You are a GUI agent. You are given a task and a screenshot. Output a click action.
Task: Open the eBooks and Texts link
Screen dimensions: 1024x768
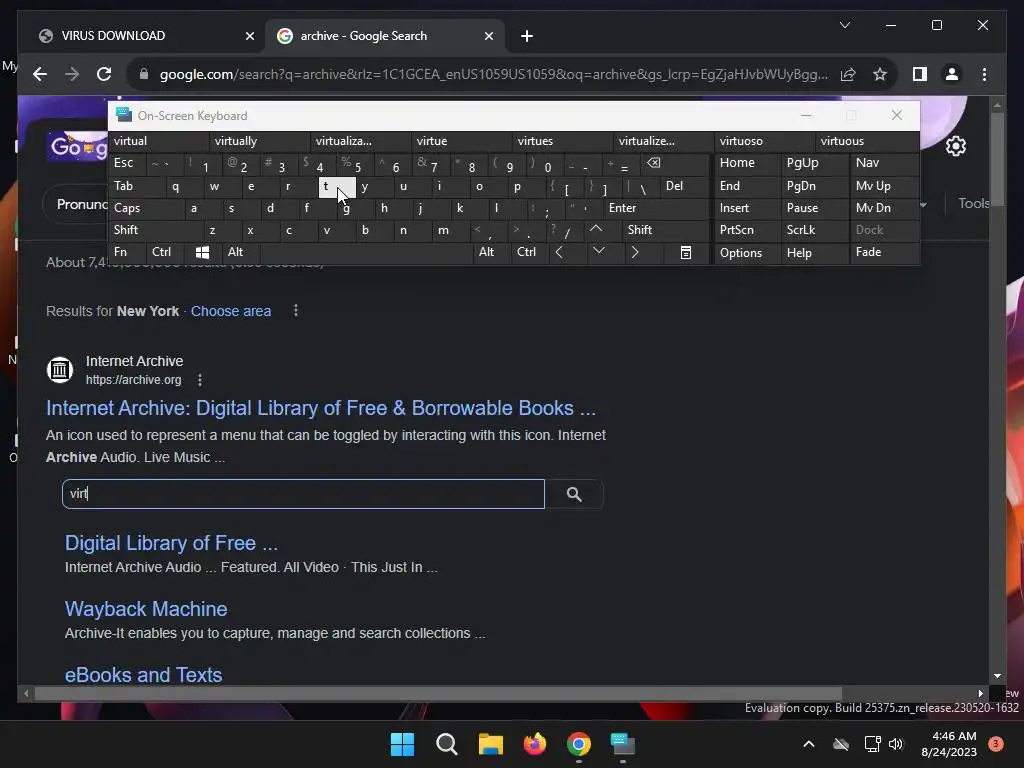pos(143,675)
